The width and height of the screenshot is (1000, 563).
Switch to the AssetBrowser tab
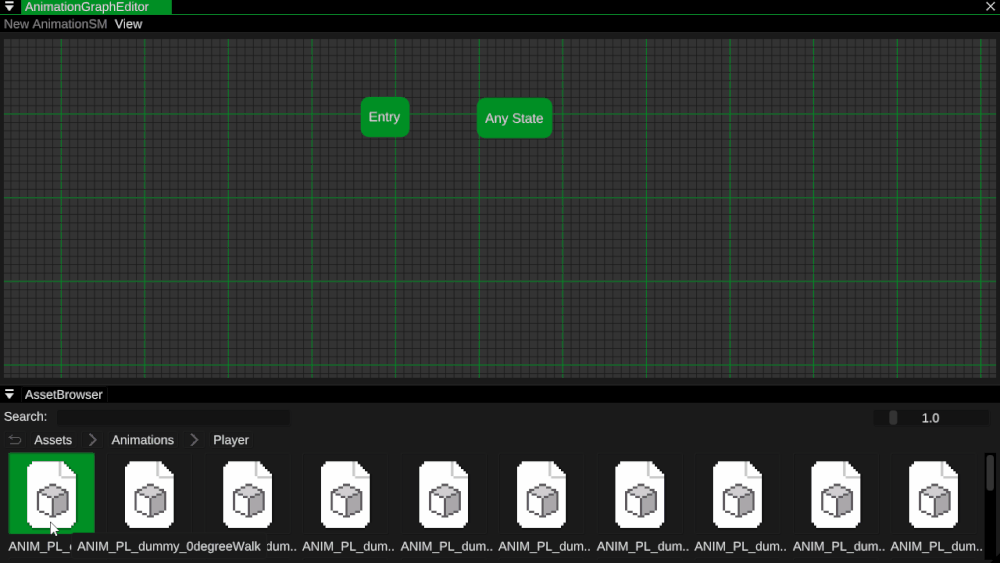64,395
